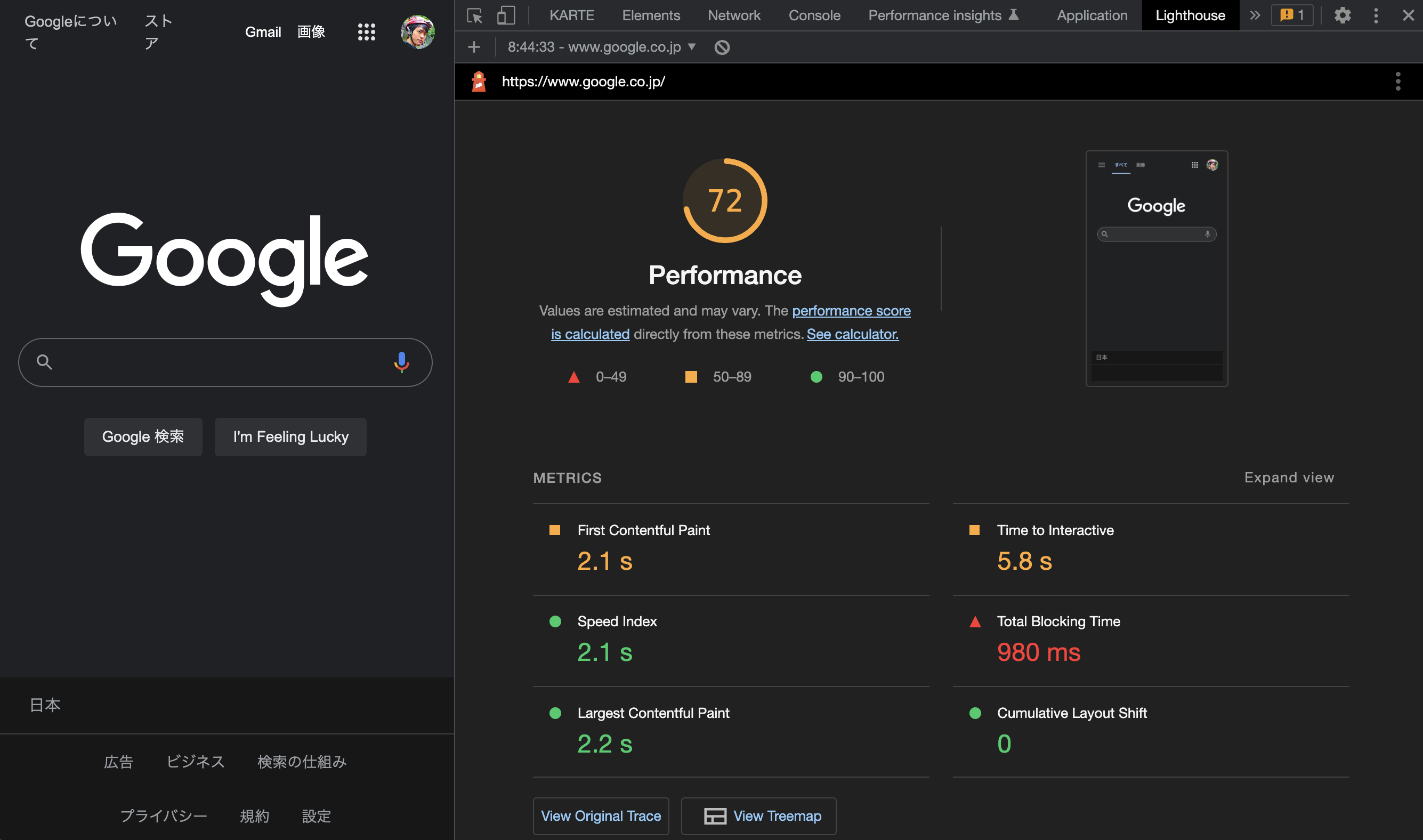Image resolution: width=1423 pixels, height=840 pixels.
Task: Open DevTools settings gear
Action: pyautogui.click(x=1343, y=15)
